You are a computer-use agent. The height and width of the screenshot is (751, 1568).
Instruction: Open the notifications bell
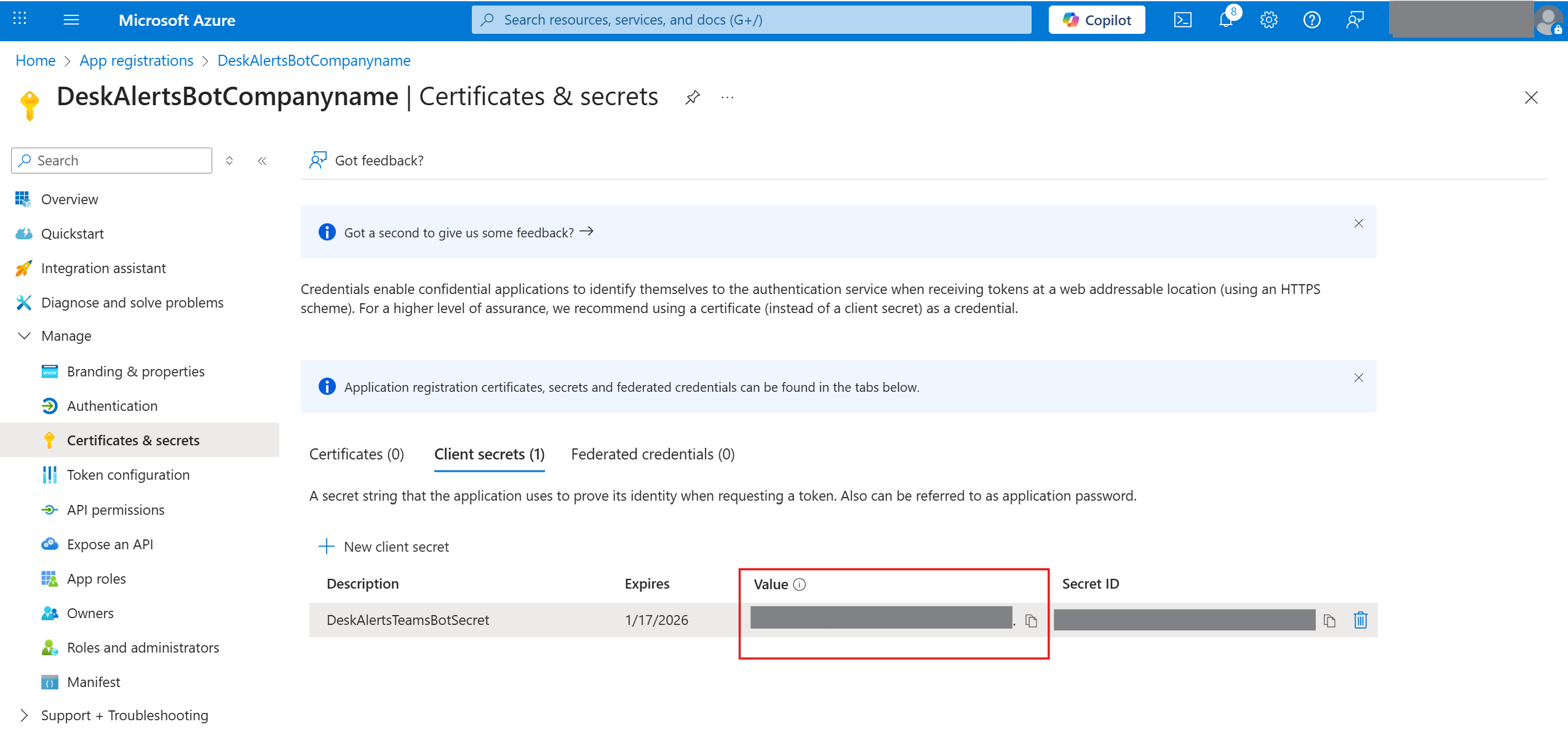click(x=1225, y=20)
